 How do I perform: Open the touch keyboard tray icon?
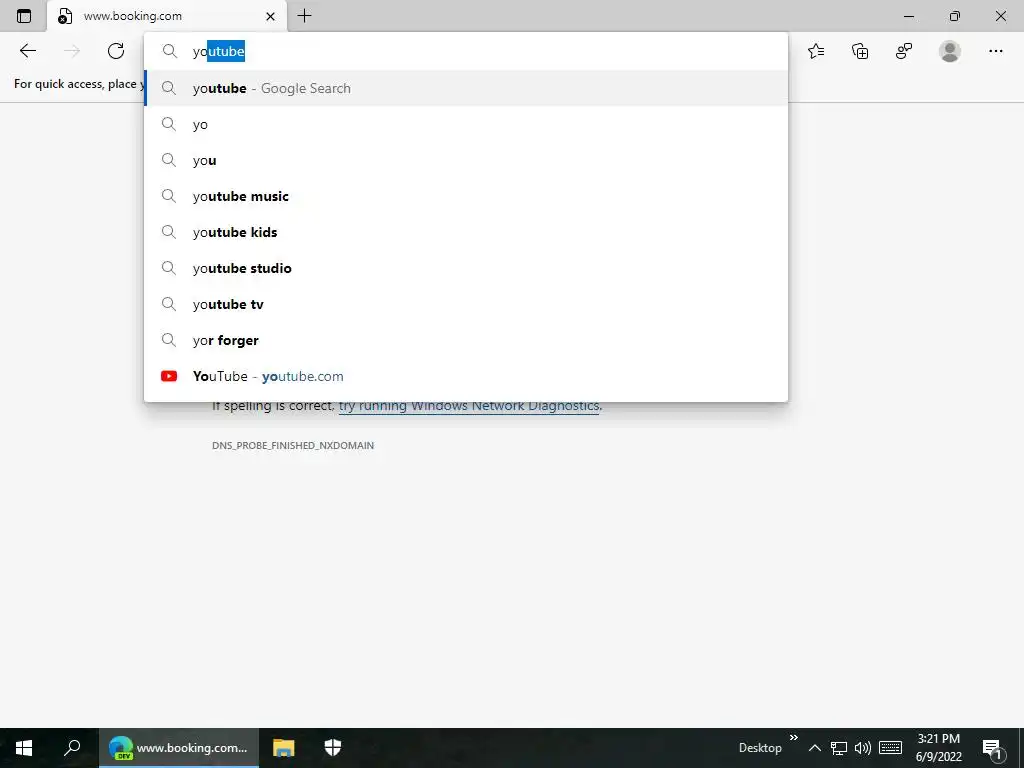tap(890, 748)
